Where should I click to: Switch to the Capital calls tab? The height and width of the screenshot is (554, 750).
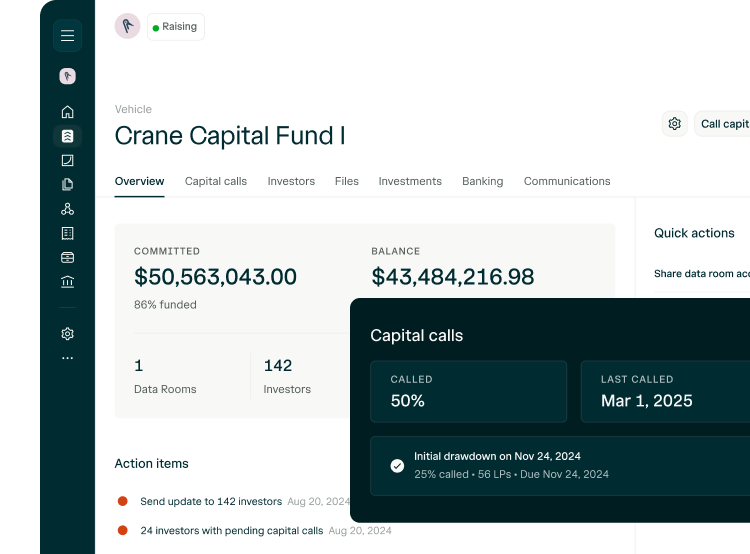click(216, 181)
